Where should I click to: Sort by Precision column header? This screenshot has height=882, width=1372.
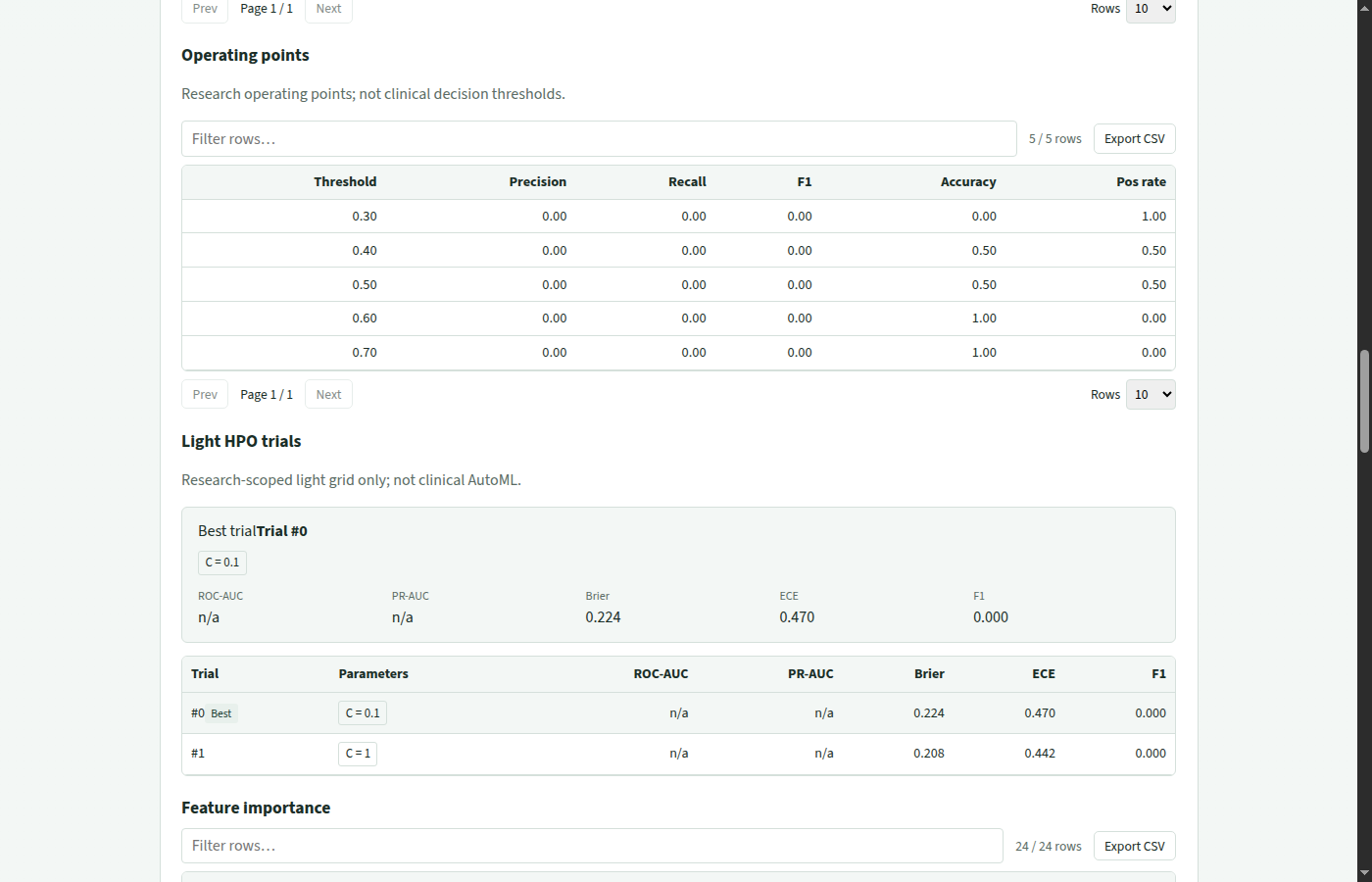pos(537,181)
